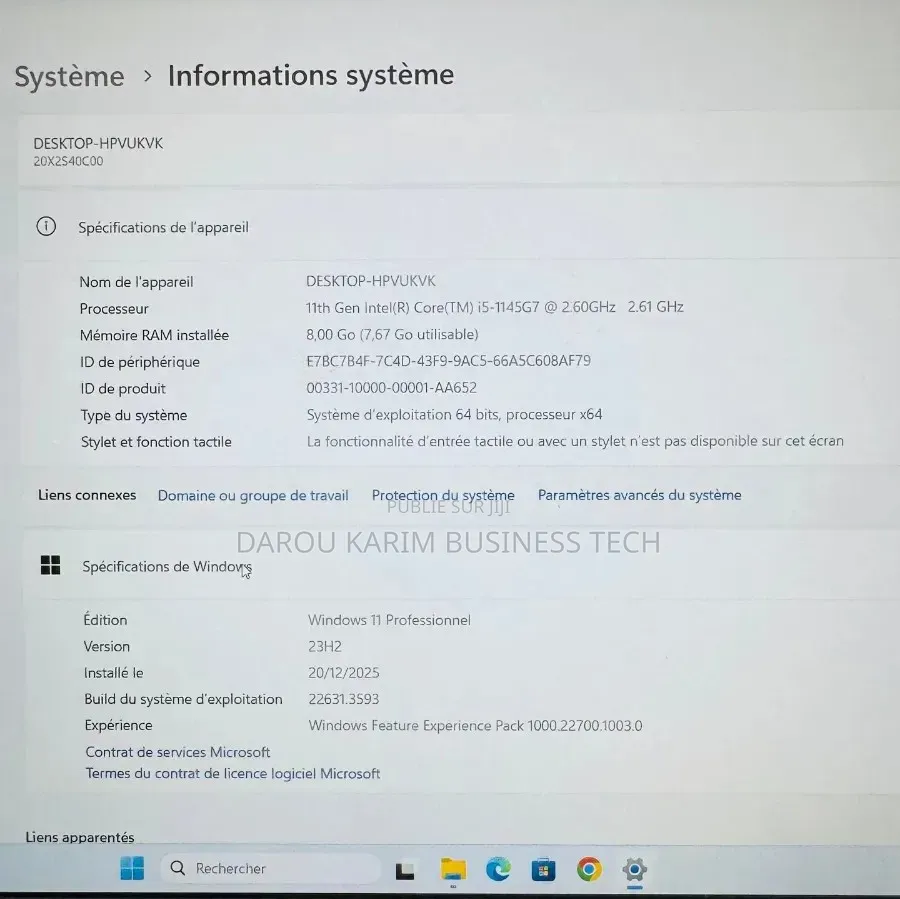Click the 8,00 Go RAM value
This screenshot has height=899, width=900.
(x=392, y=334)
